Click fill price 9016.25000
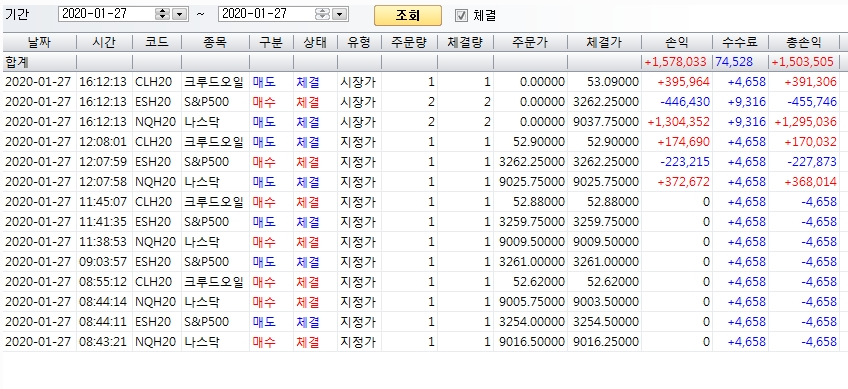 point(606,342)
